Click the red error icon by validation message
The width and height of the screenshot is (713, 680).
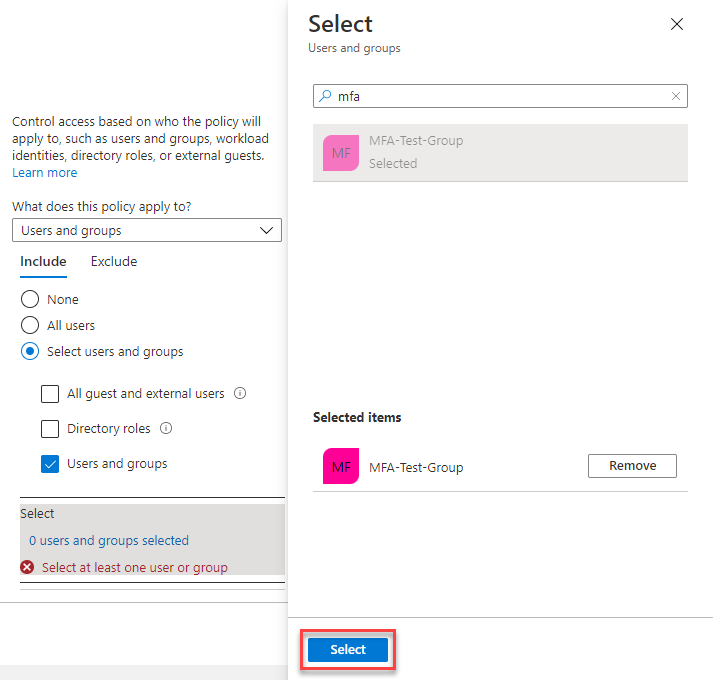coord(28,567)
